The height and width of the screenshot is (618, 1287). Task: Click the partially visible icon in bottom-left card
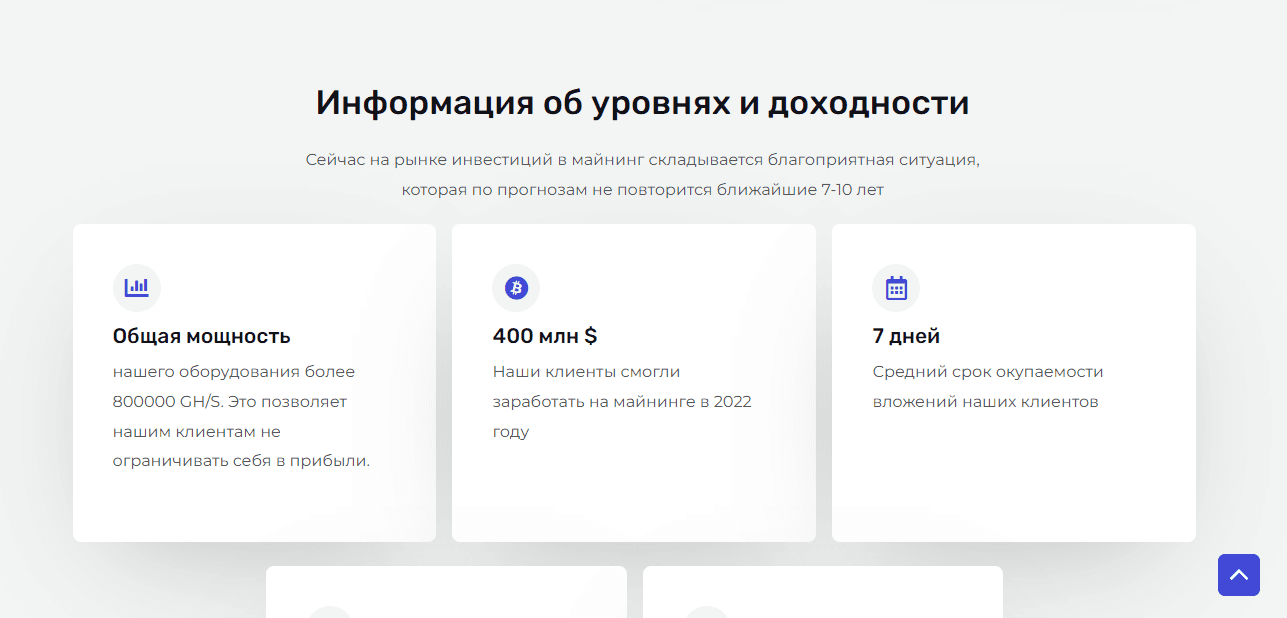tap(330, 612)
